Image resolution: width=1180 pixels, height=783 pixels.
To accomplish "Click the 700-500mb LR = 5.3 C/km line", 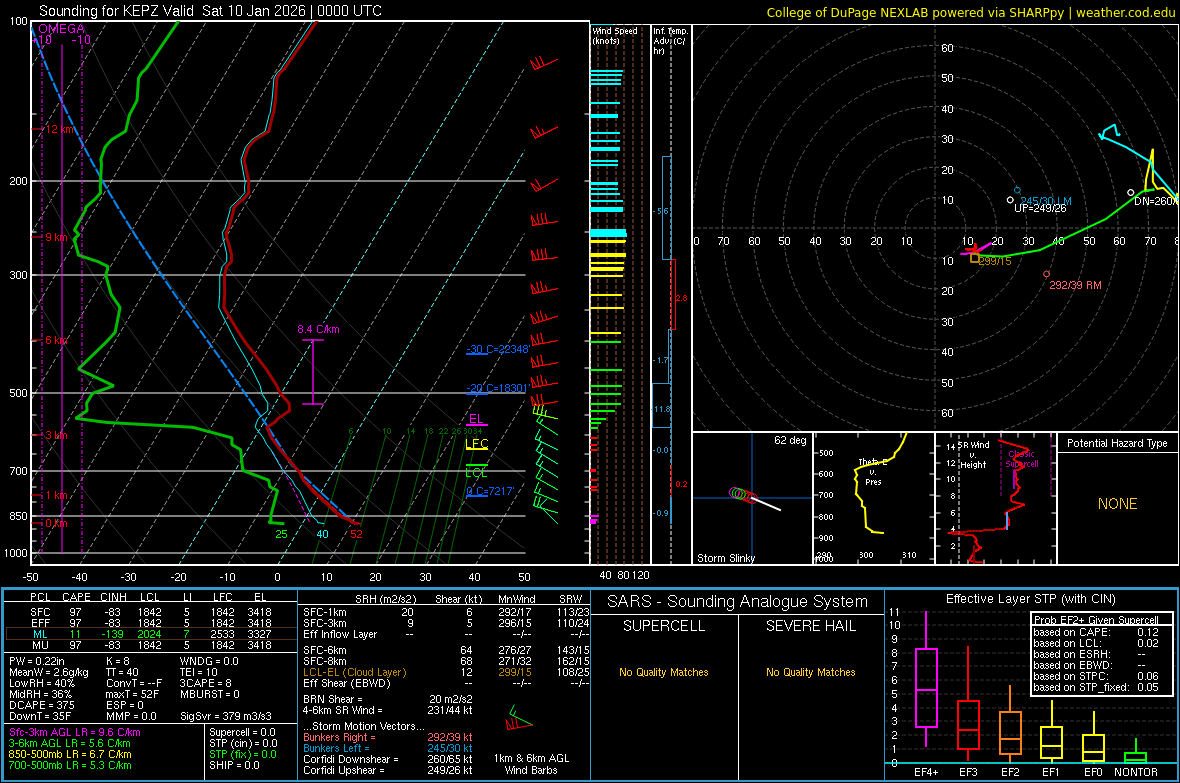I will click(70, 765).
